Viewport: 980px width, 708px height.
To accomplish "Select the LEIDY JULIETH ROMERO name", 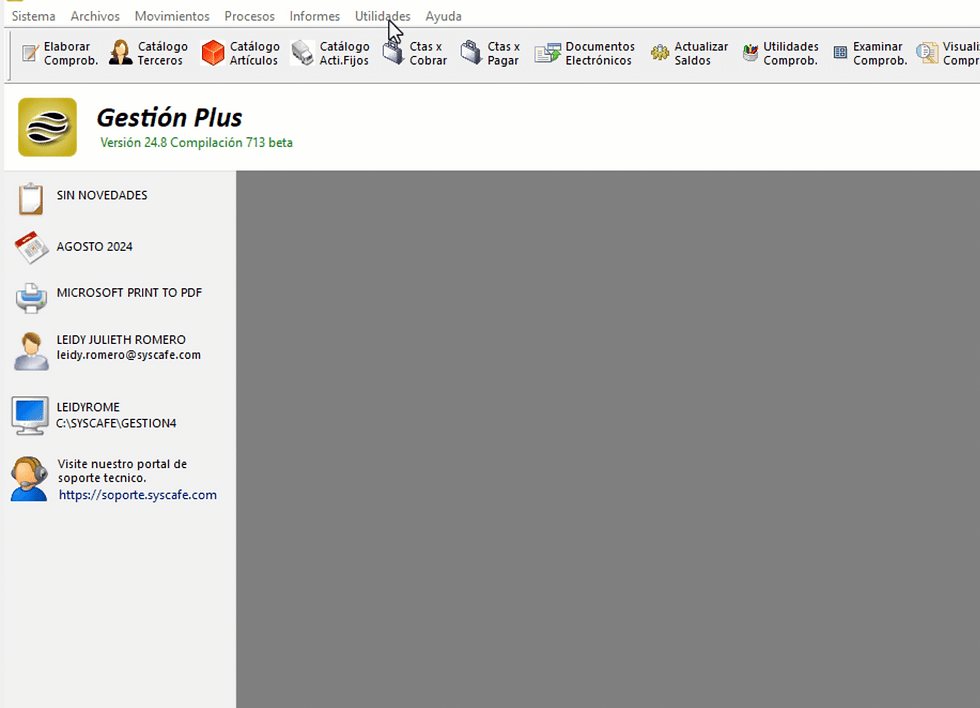I will click(121, 340).
